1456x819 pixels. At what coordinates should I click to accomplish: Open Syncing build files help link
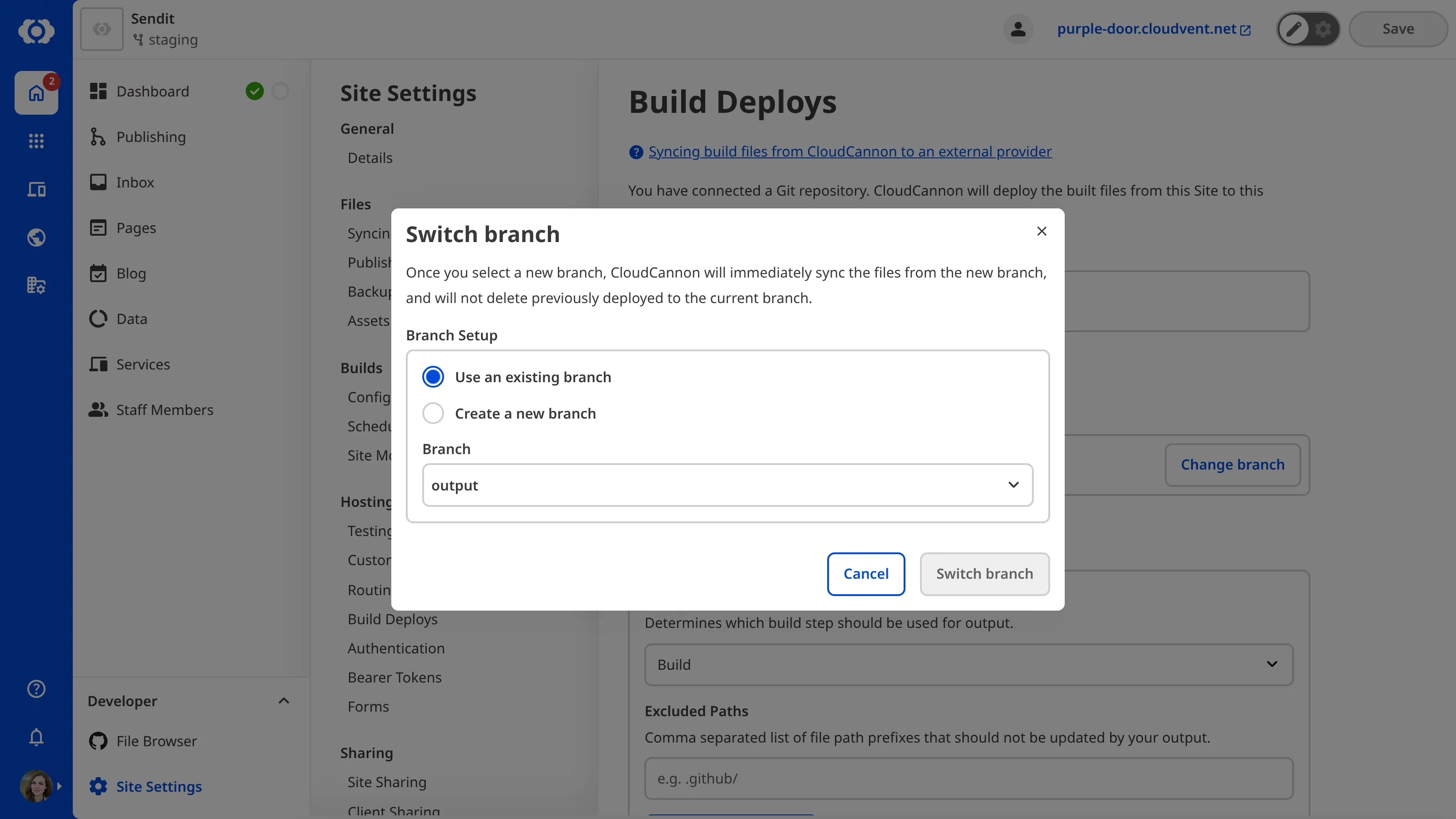pos(850,152)
